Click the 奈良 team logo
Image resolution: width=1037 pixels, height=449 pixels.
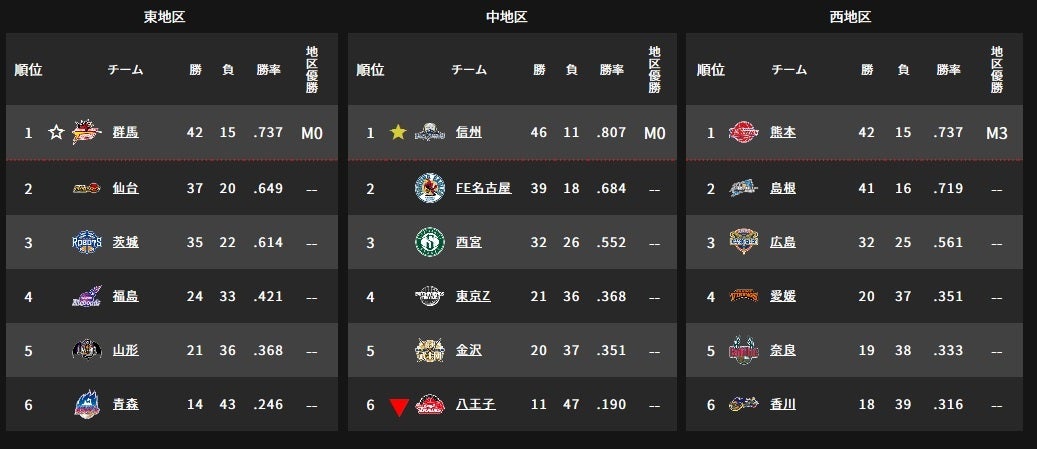click(x=744, y=350)
